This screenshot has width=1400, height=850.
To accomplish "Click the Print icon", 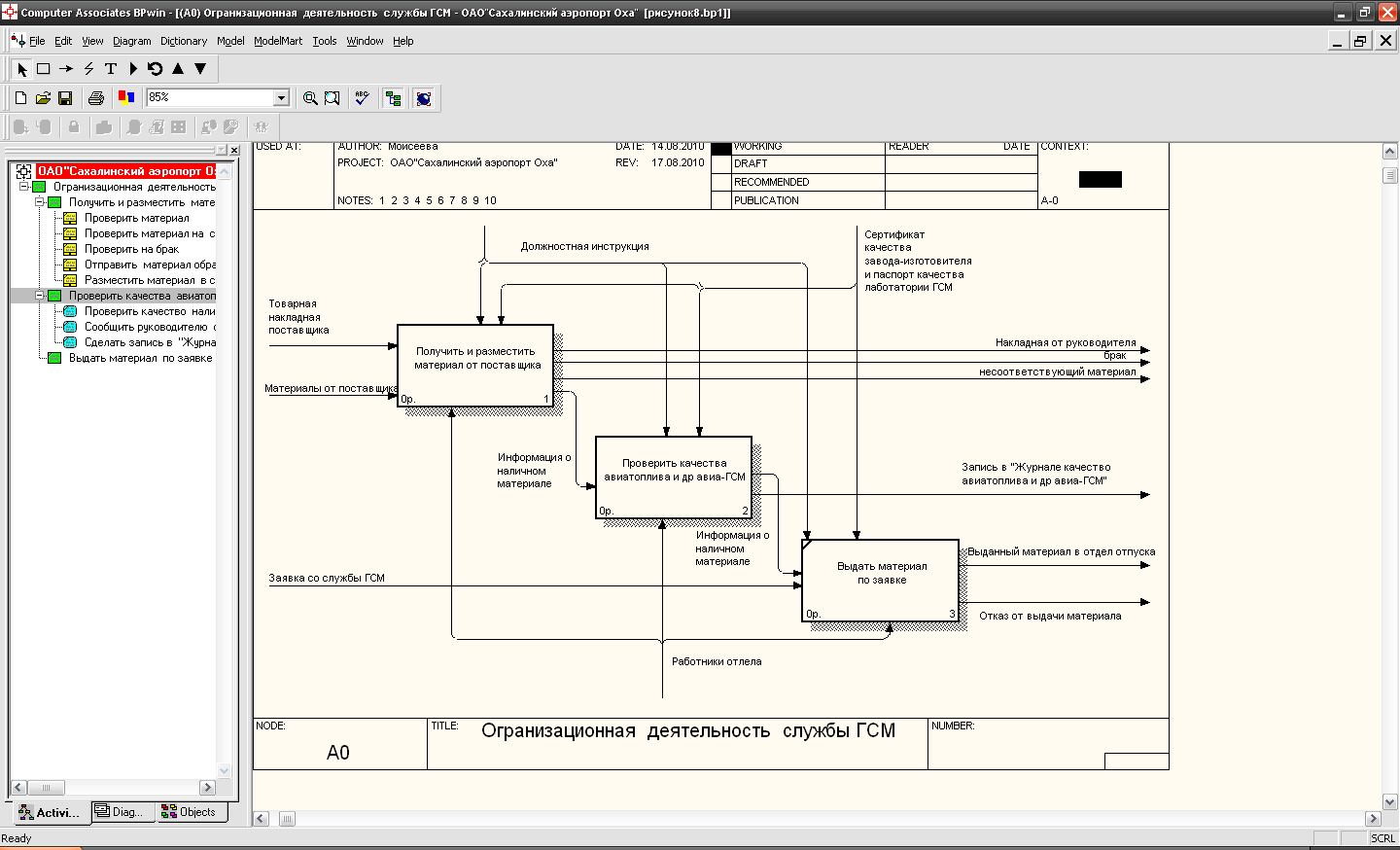I will tap(95, 98).
